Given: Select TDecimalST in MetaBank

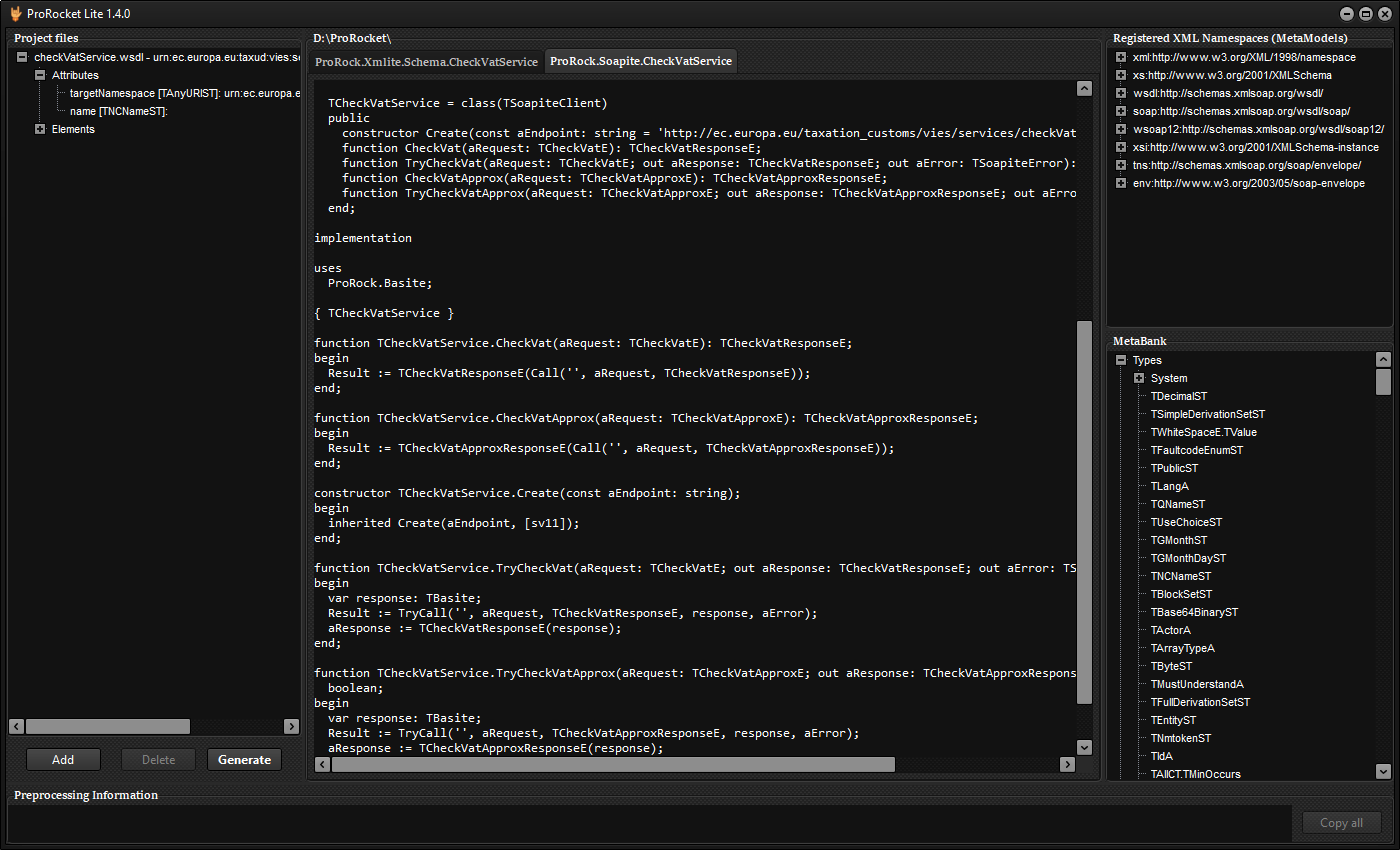Looking at the screenshot, I should 1178,396.
